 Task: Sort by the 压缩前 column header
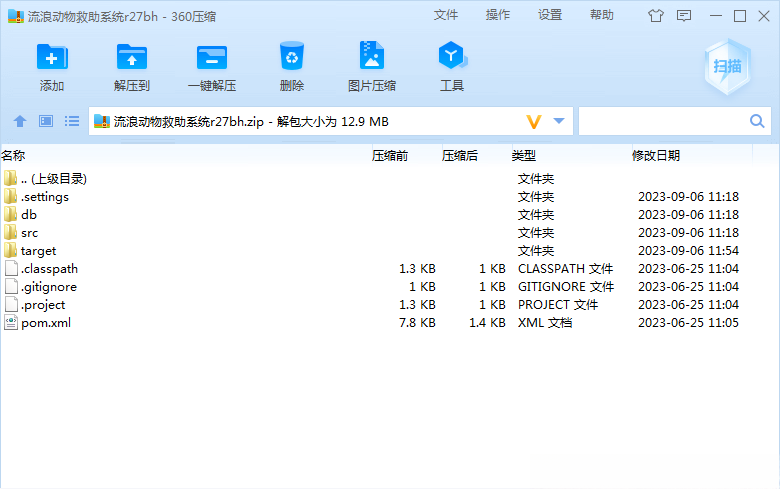point(390,156)
